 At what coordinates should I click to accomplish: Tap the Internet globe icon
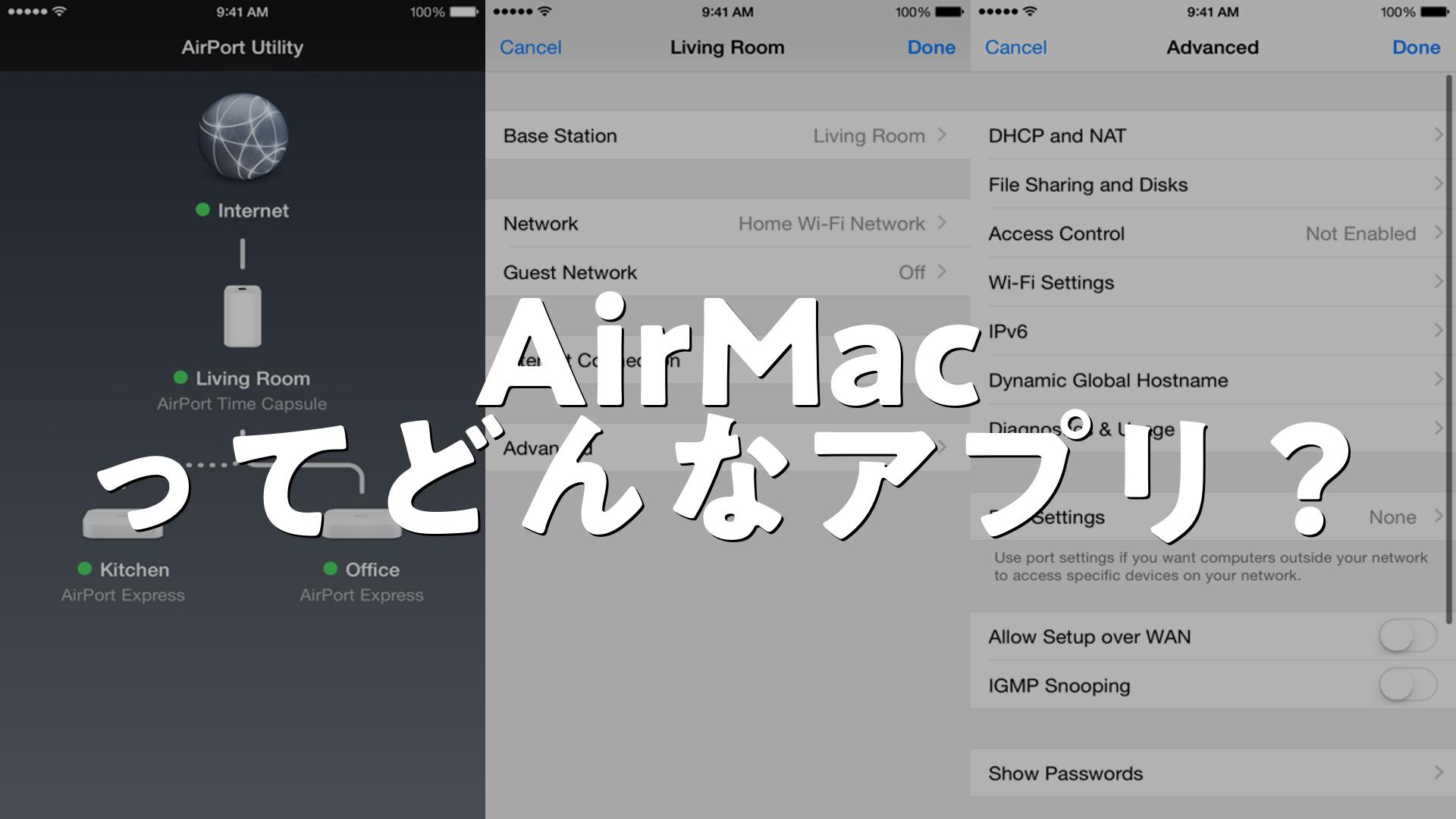point(243,138)
